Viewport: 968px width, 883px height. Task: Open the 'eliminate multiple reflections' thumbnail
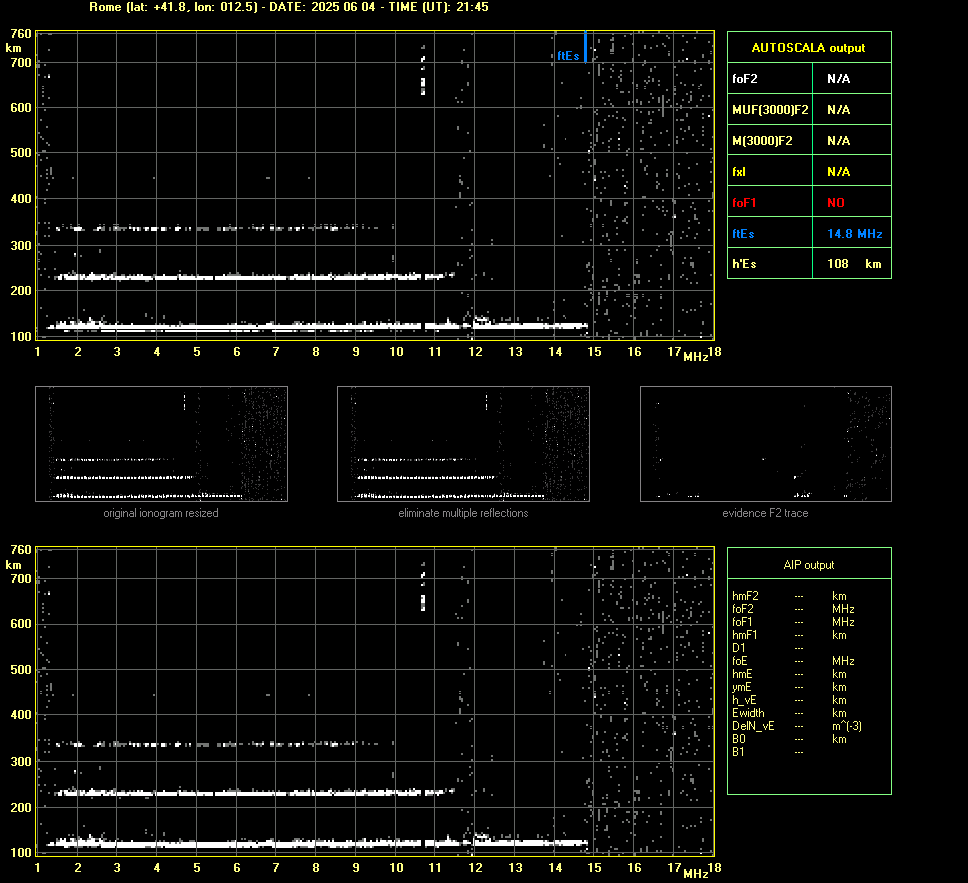(463, 444)
